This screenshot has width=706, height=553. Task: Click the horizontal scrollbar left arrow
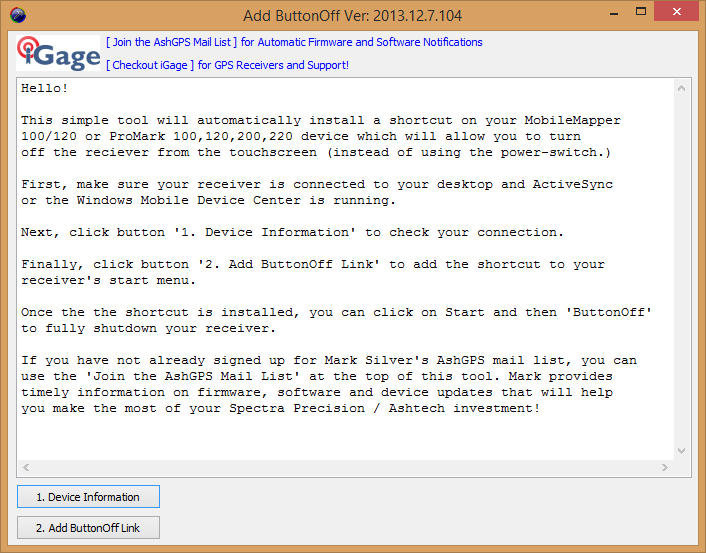click(26, 467)
